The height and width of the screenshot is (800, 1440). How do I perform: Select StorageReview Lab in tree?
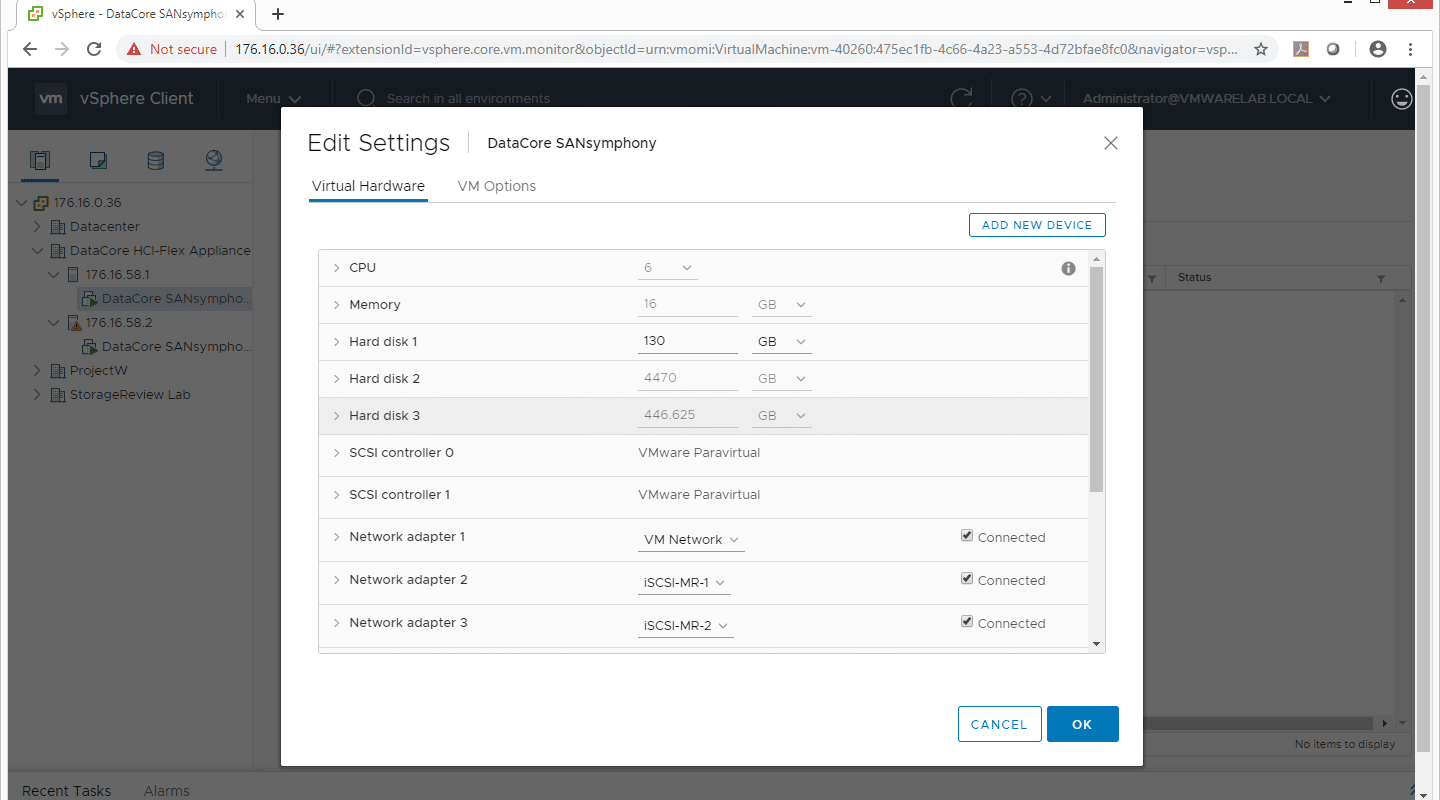[130, 394]
